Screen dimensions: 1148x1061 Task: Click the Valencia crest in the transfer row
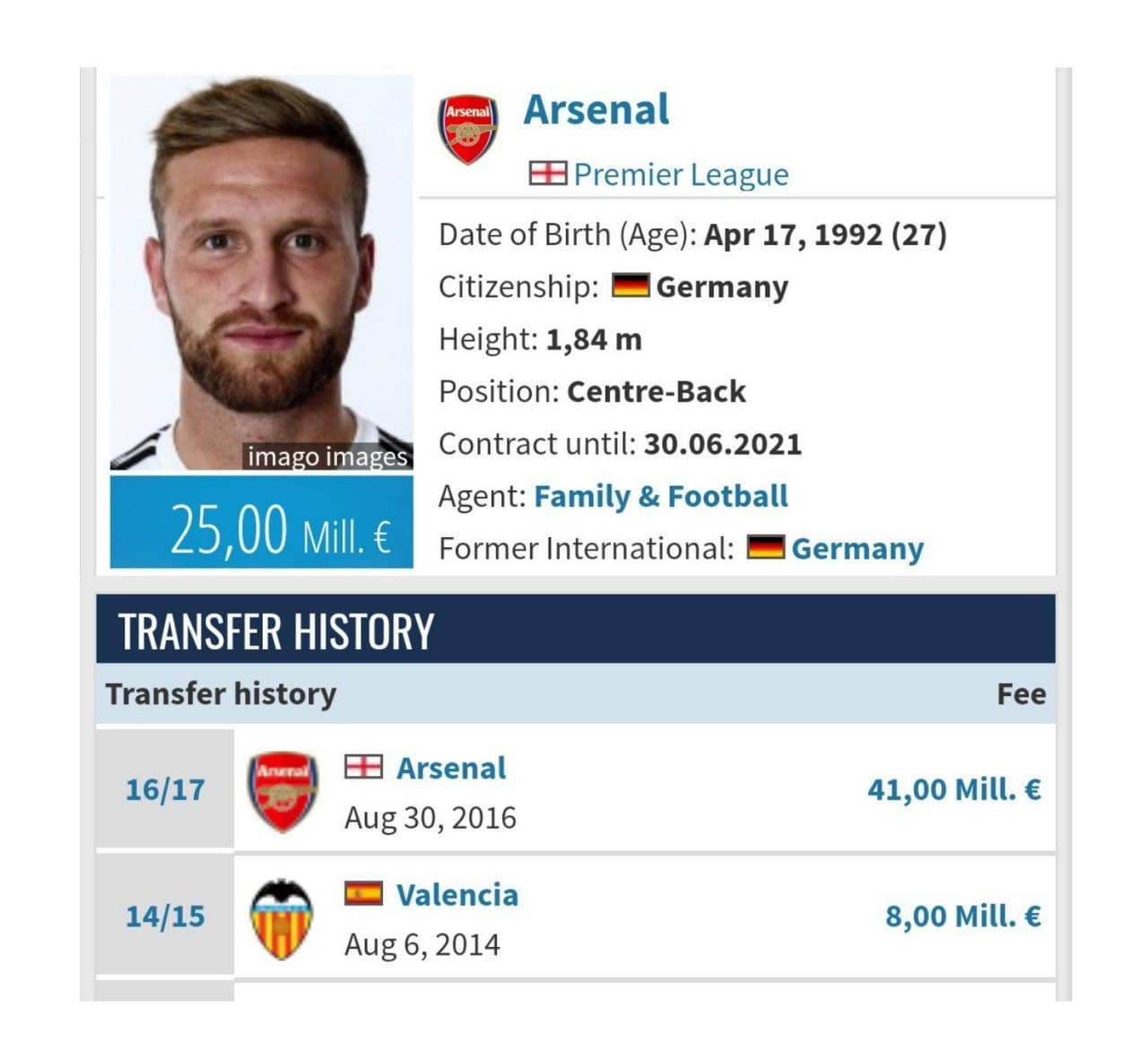coord(282,918)
